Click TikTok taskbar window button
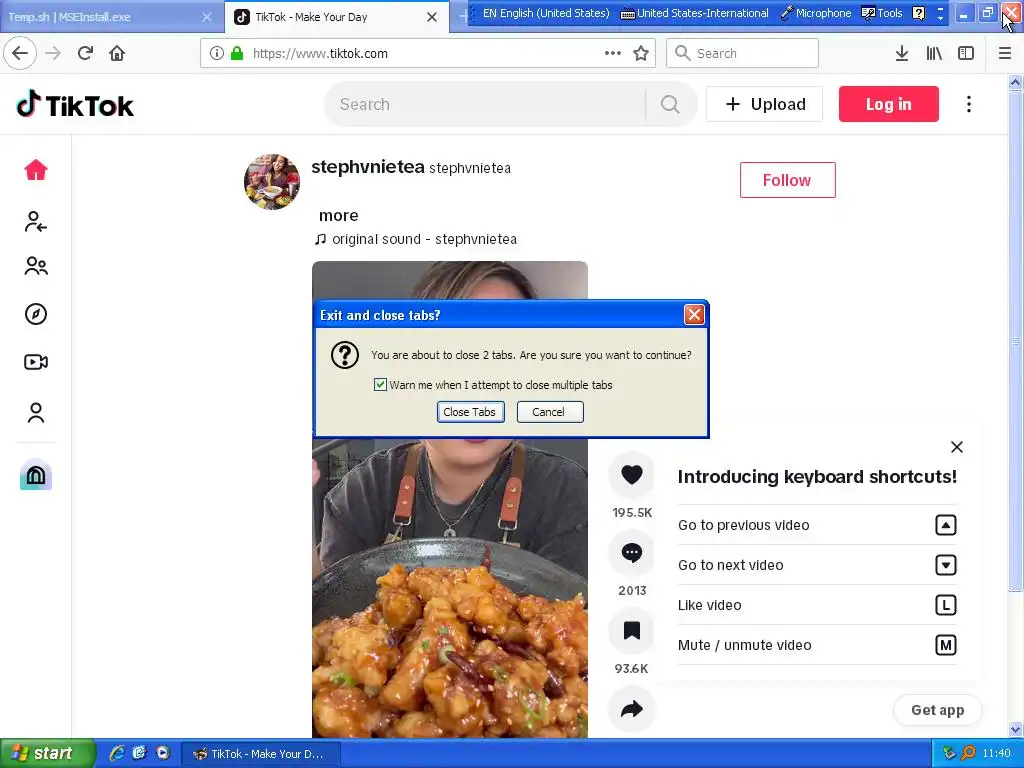The height and width of the screenshot is (768, 1024). [x=261, y=754]
